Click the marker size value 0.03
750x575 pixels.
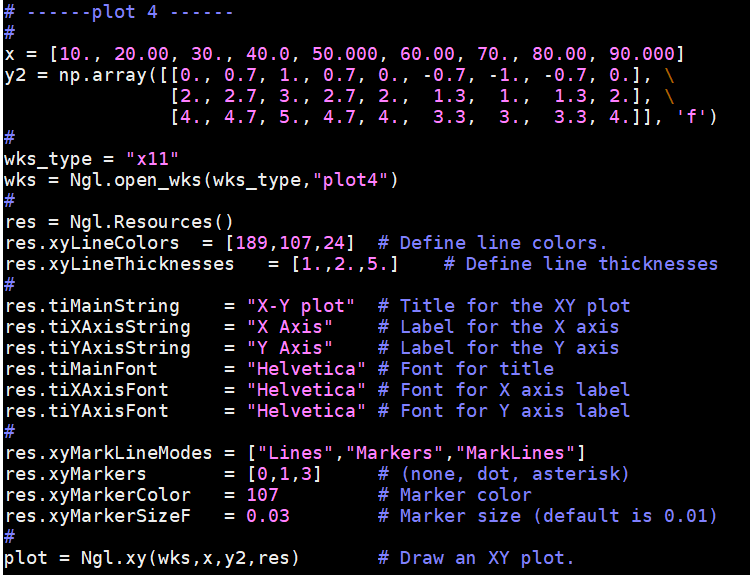[x=268, y=516]
